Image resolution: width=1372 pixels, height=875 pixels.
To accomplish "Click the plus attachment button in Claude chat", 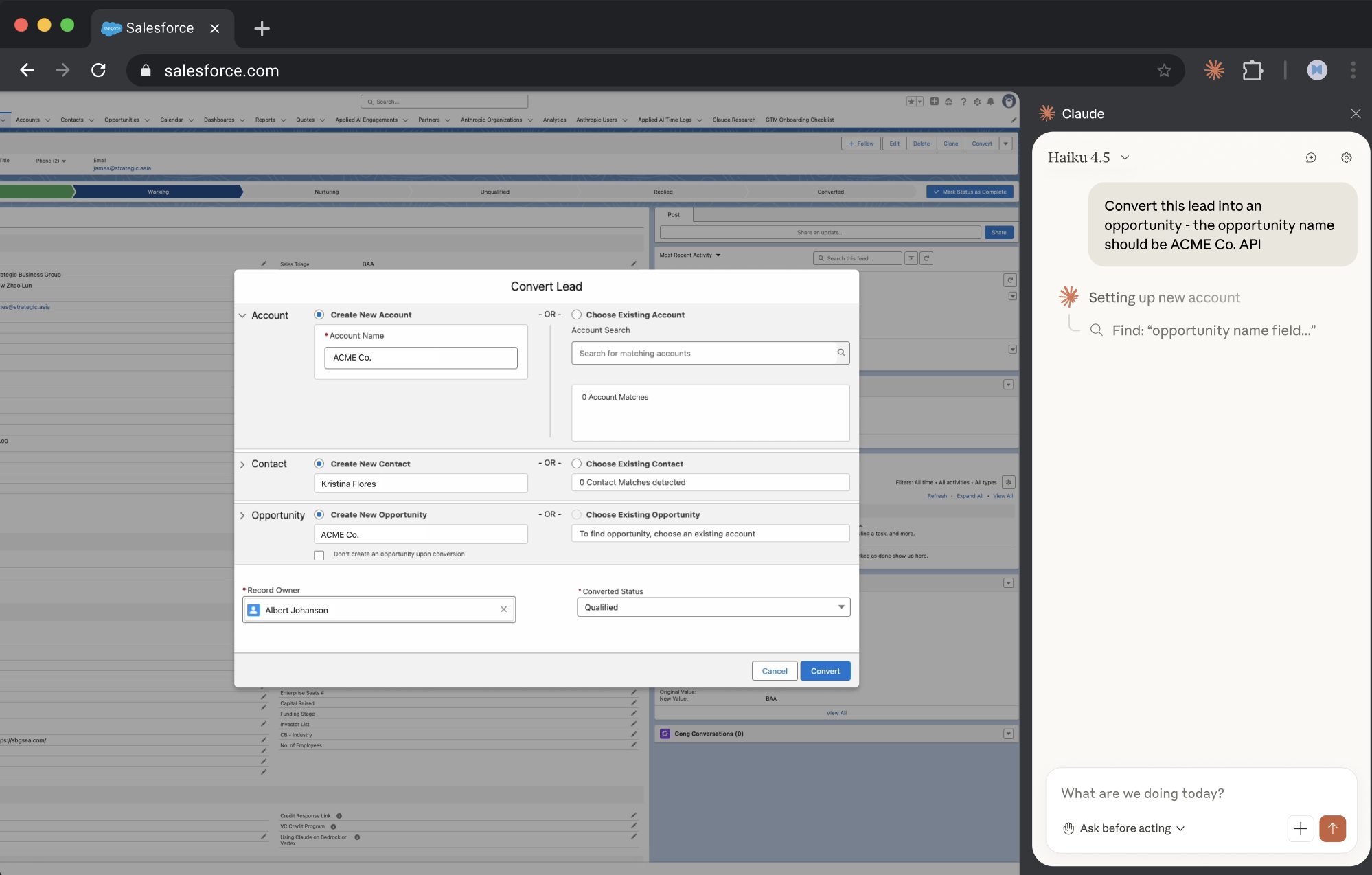I will (1300, 828).
